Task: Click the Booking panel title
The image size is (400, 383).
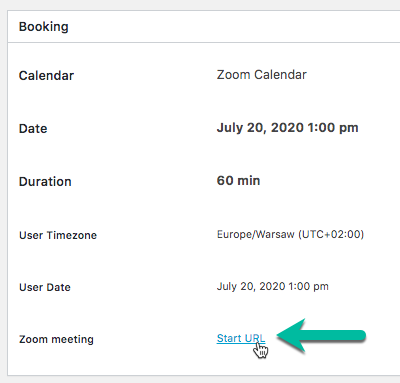Action: click(44, 27)
